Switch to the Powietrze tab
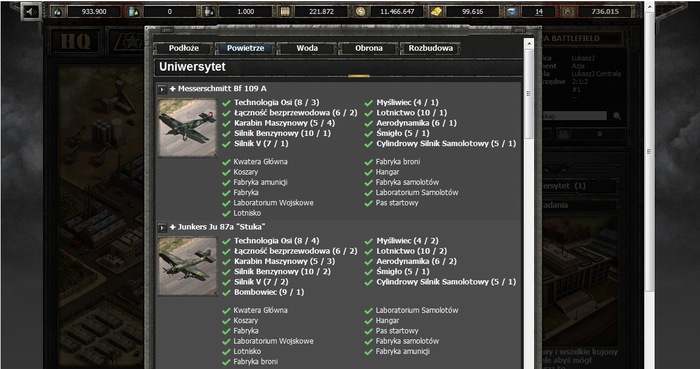The image size is (700, 369). pos(245,48)
